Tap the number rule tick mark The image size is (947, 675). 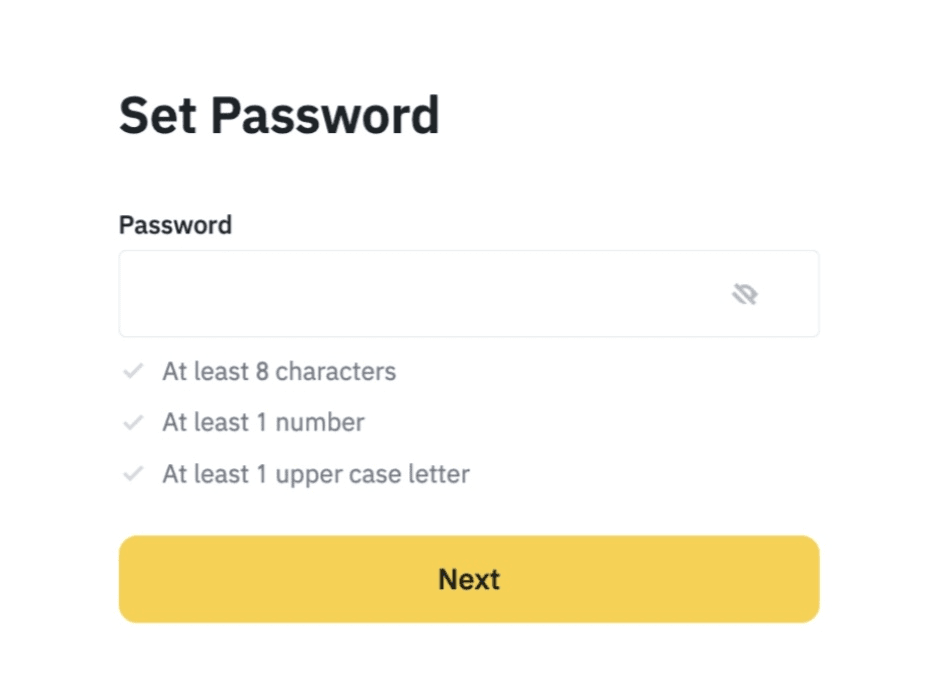pyautogui.click(x=133, y=423)
